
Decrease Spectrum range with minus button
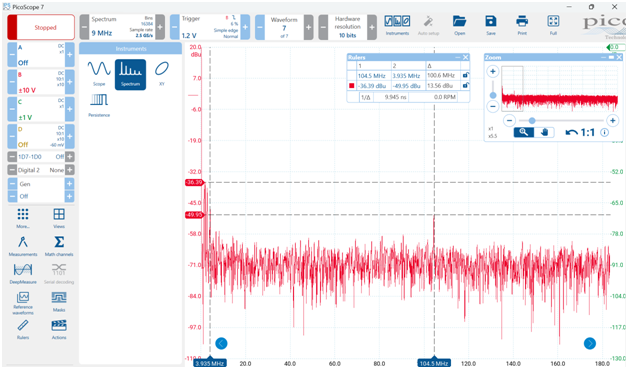click(x=84, y=27)
